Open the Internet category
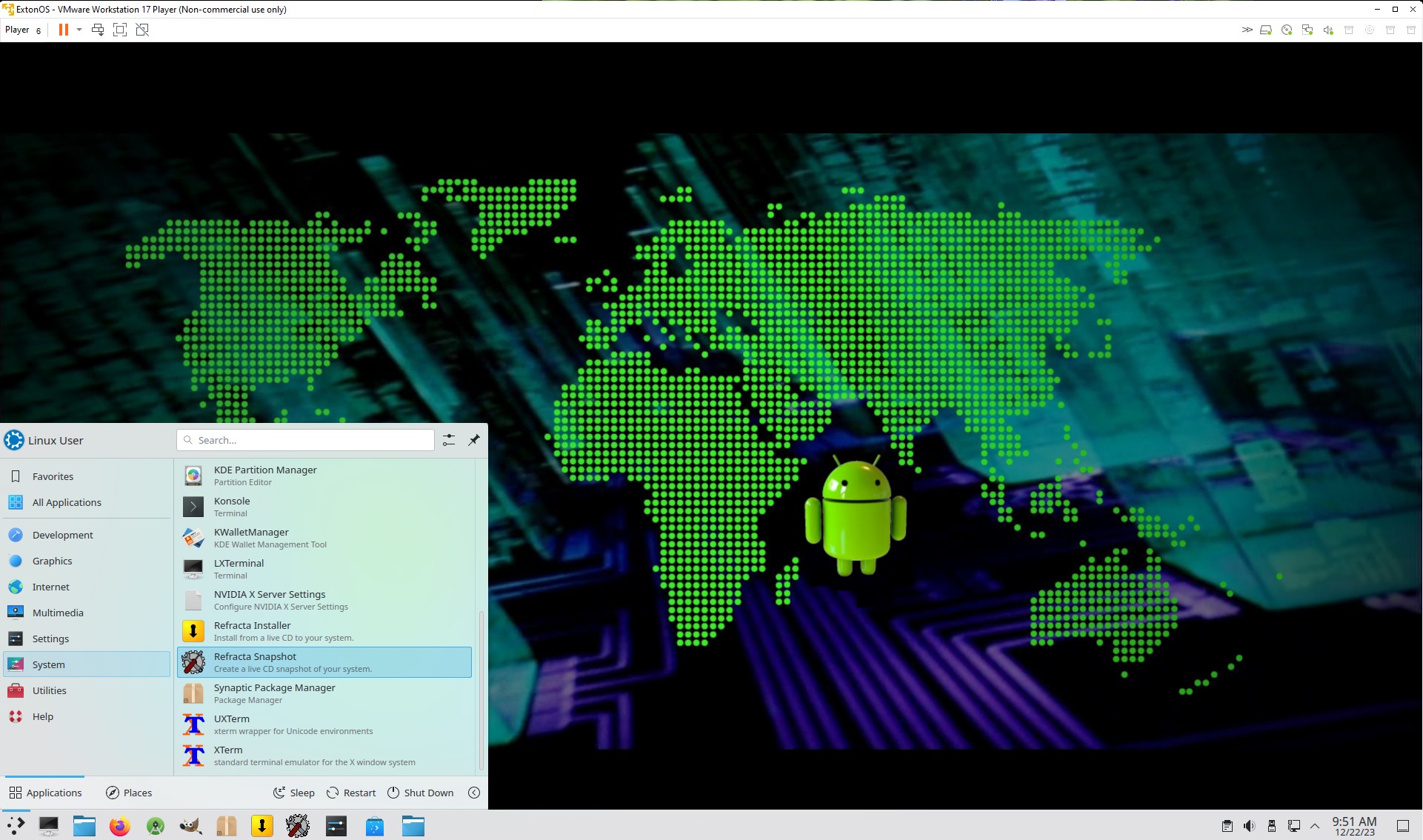The width and height of the screenshot is (1423, 840). click(x=87, y=587)
